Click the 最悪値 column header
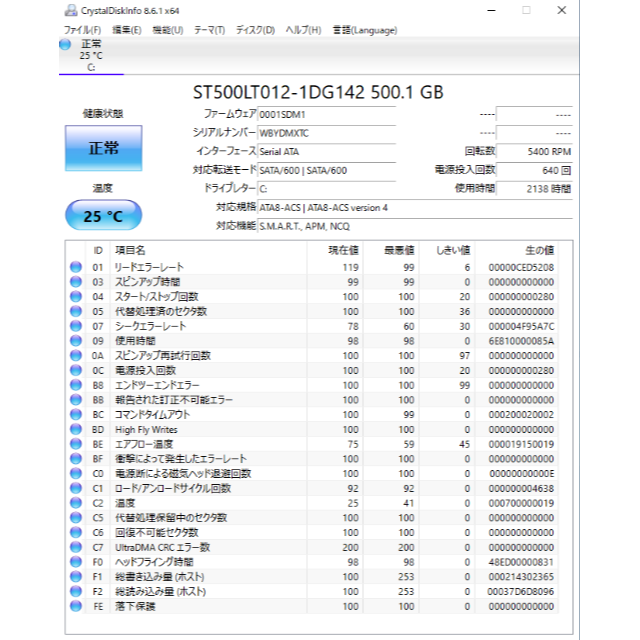Image resolution: width=640 pixels, height=640 pixels. pyautogui.click(x=391, y=250)
